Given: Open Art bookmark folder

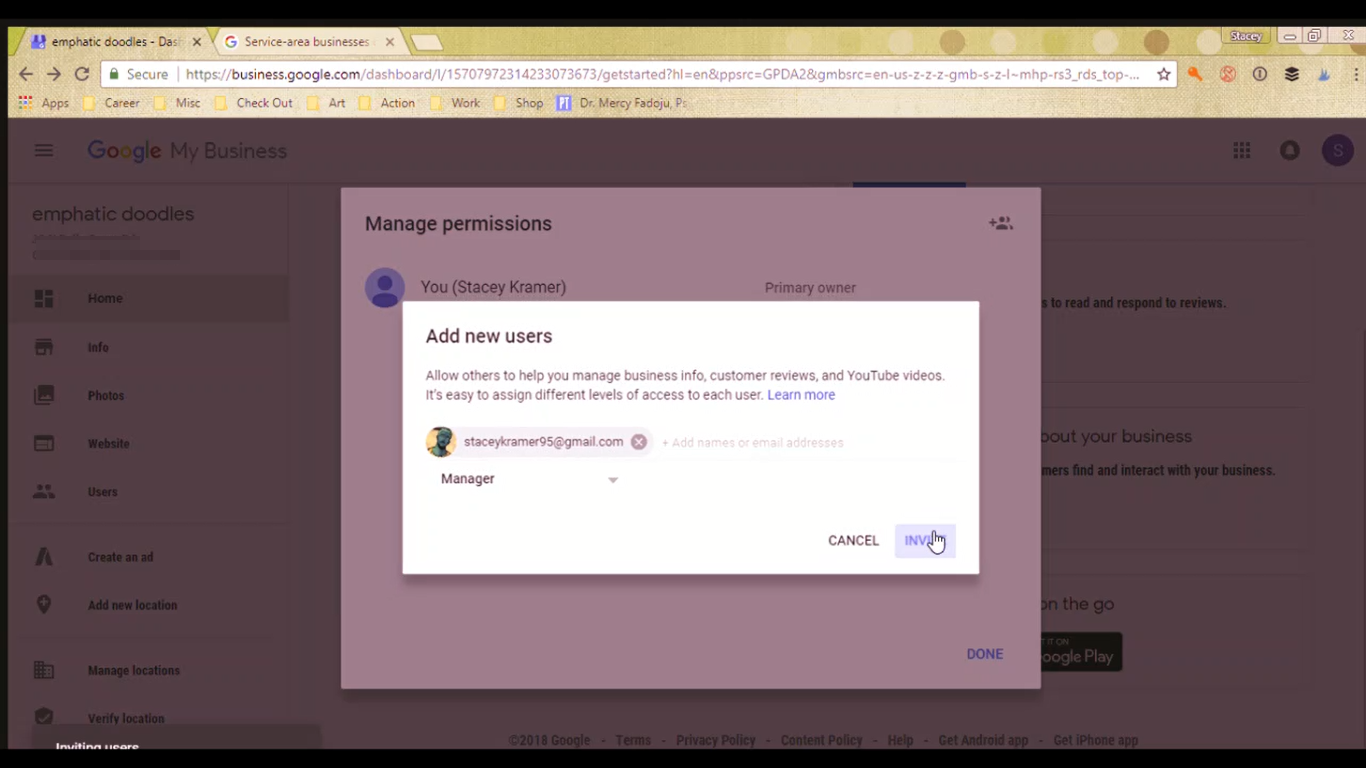Looking at the screenshot, I should [x=327, y=103].
